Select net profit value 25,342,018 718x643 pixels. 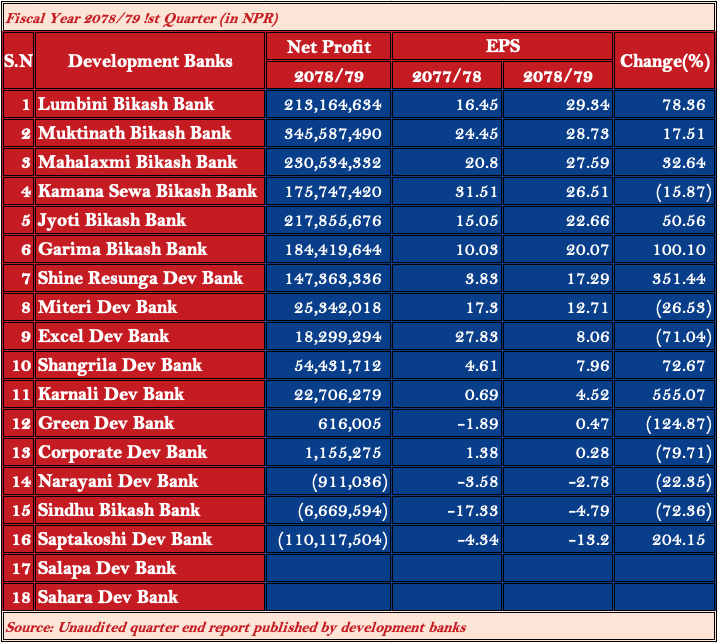(328, 307)
